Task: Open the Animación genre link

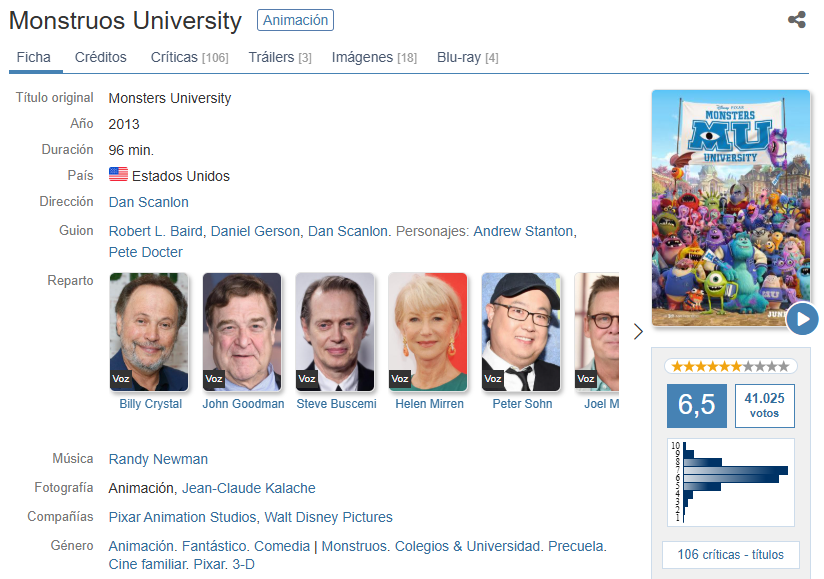Action: click(x=141, y=546)
